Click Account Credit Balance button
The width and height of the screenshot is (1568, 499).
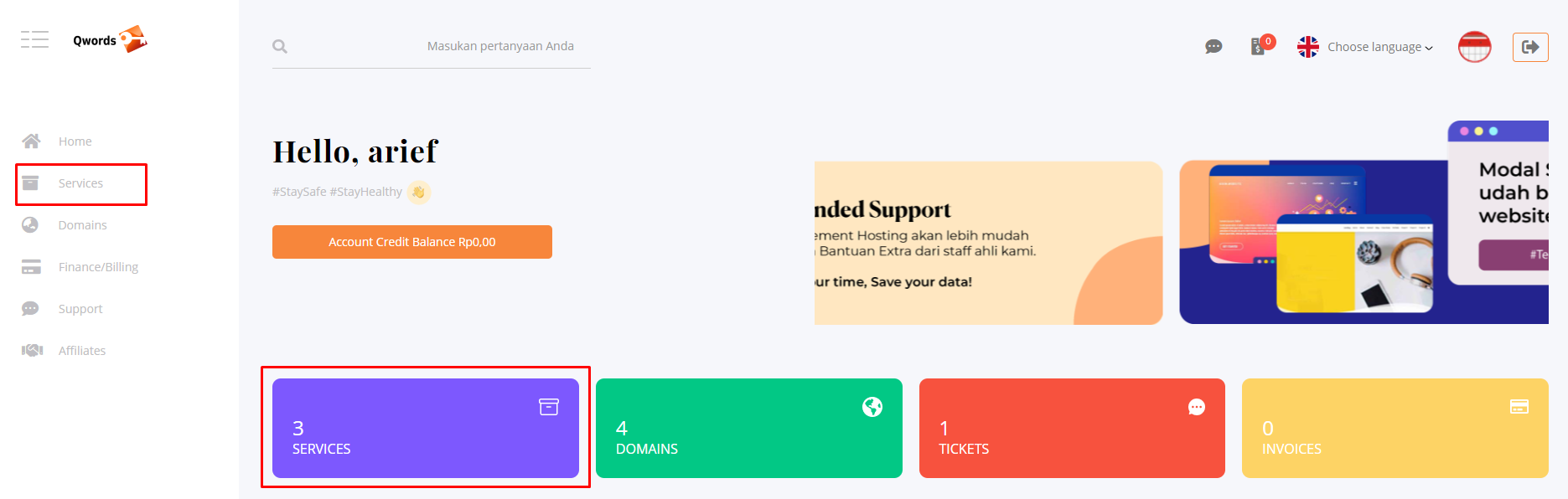coord(411,242)
